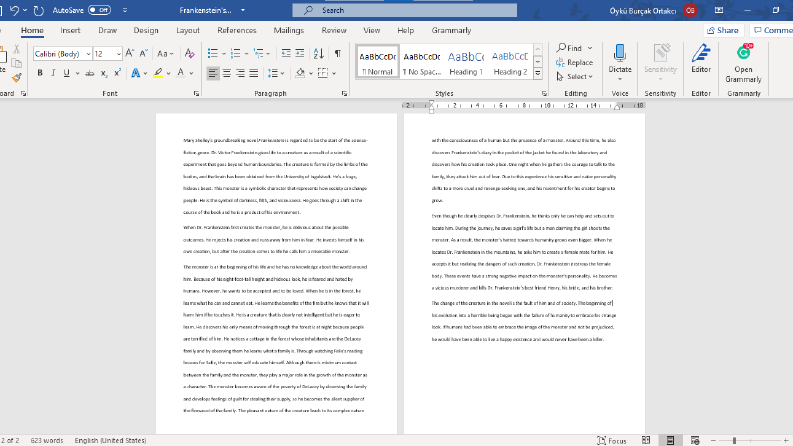The width and height of the screenshot is (793, 446).
Task: Redo last action
Action: click(38, 10)
